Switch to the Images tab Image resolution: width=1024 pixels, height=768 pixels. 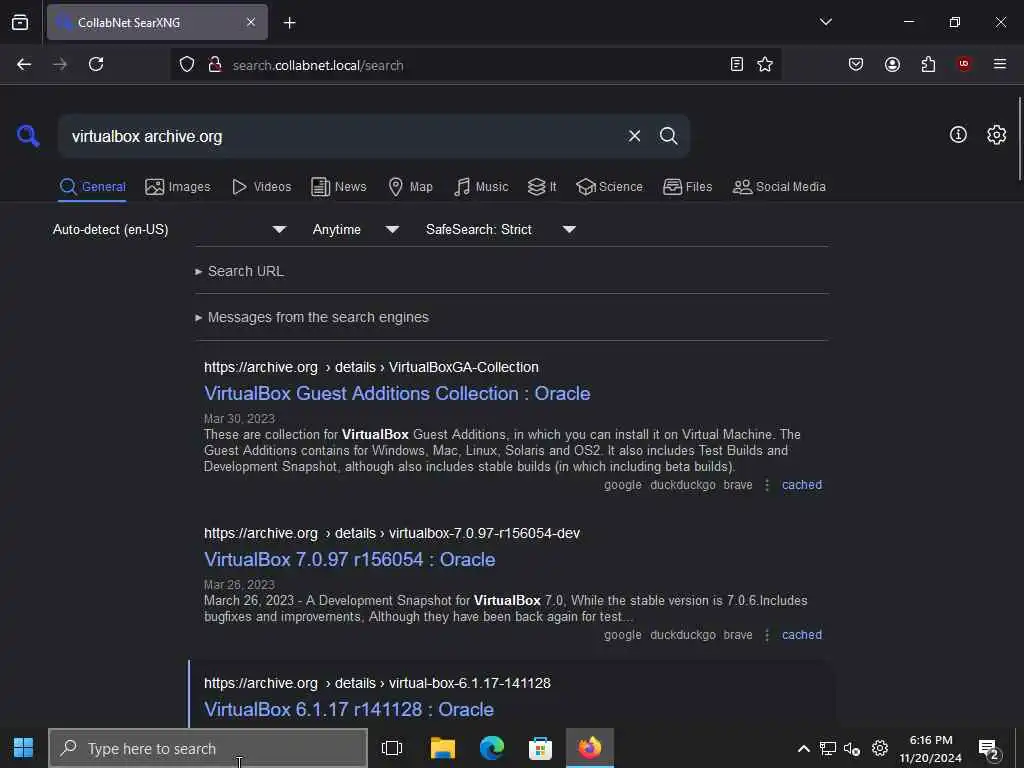coord(178,187)
